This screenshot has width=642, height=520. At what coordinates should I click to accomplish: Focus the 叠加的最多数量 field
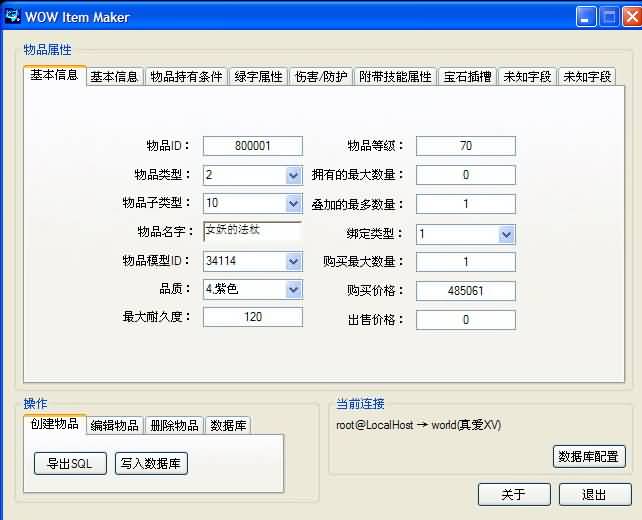466,204
